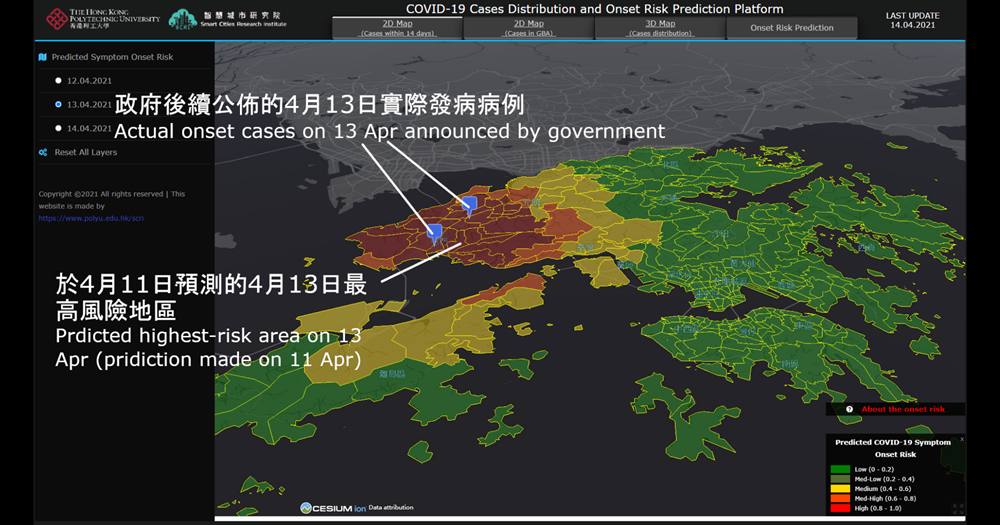The height and width of the screenshot is (525, 1000).
Task: Click the map icon beside Predicted Symptom Onset Risk
Action: pos(42,58)
